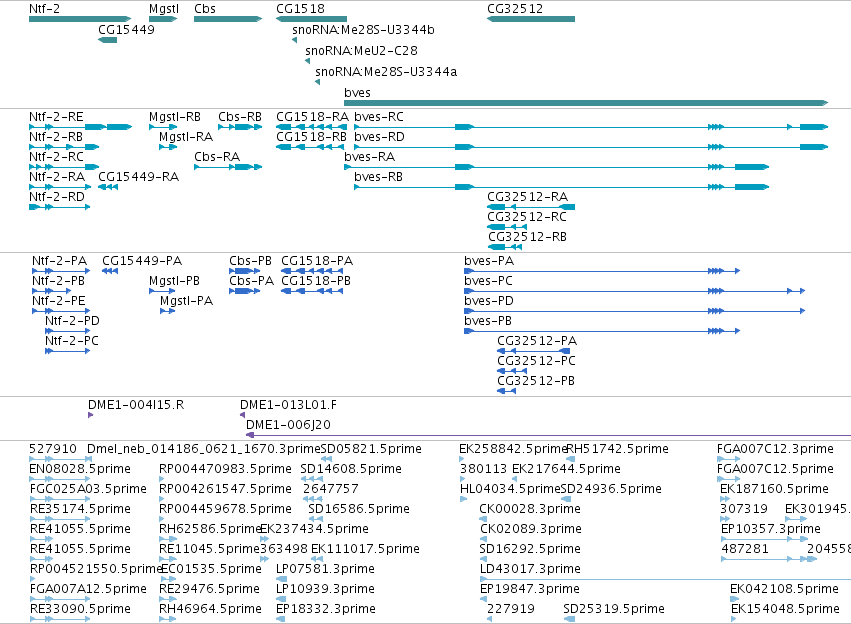Screen dimensions: 851x624
Task: Click the long teal bves gene bar
Action: (586, 103)
